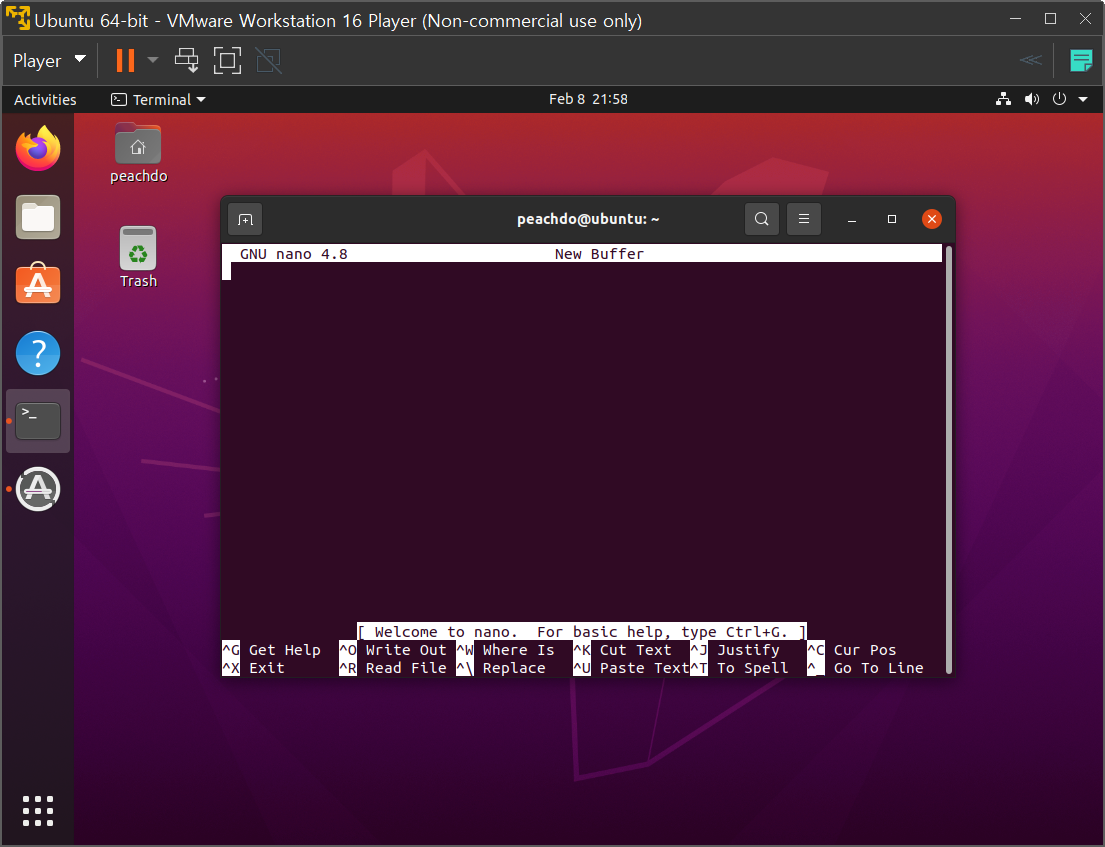Click the VMware collapse double-arrow icon

[1030, 60]
